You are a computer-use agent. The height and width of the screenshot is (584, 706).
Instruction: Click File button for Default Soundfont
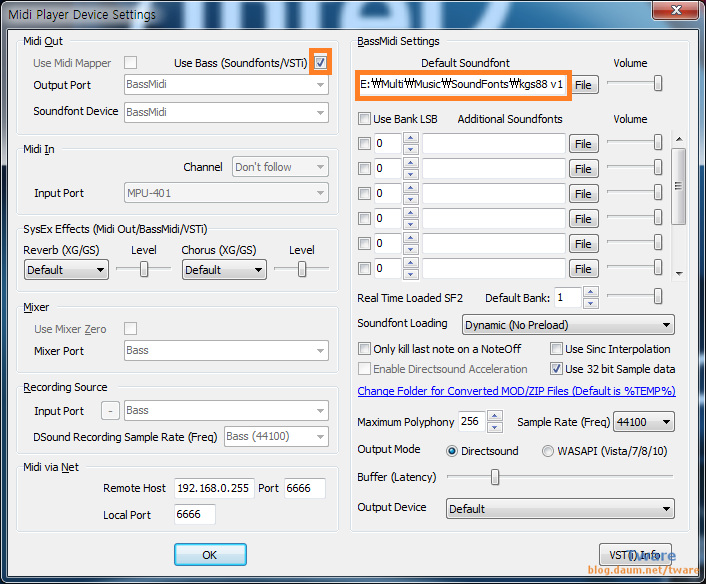pos(584,85)
